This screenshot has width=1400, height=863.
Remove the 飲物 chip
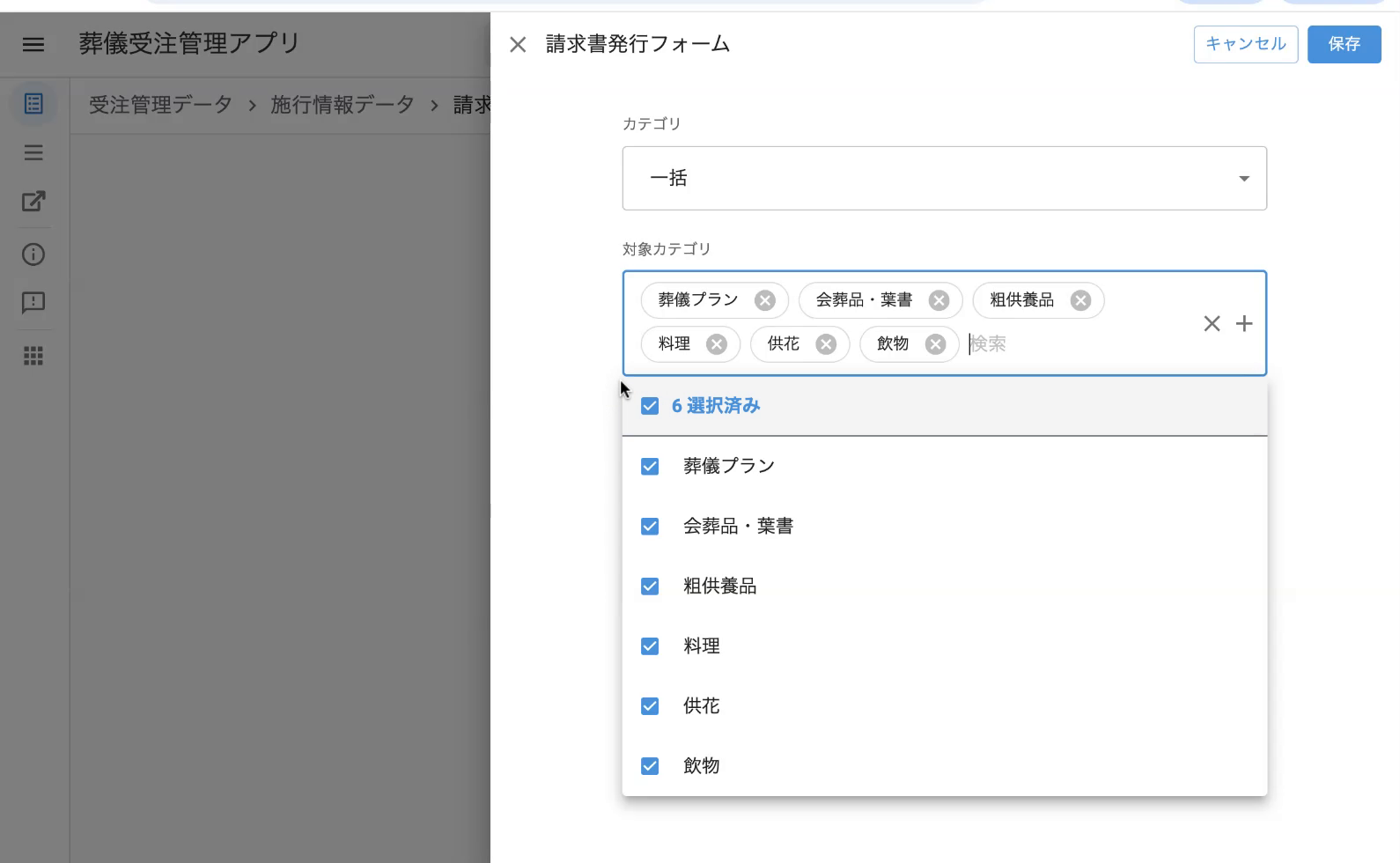pyautogui.click(x=935, y=344)
